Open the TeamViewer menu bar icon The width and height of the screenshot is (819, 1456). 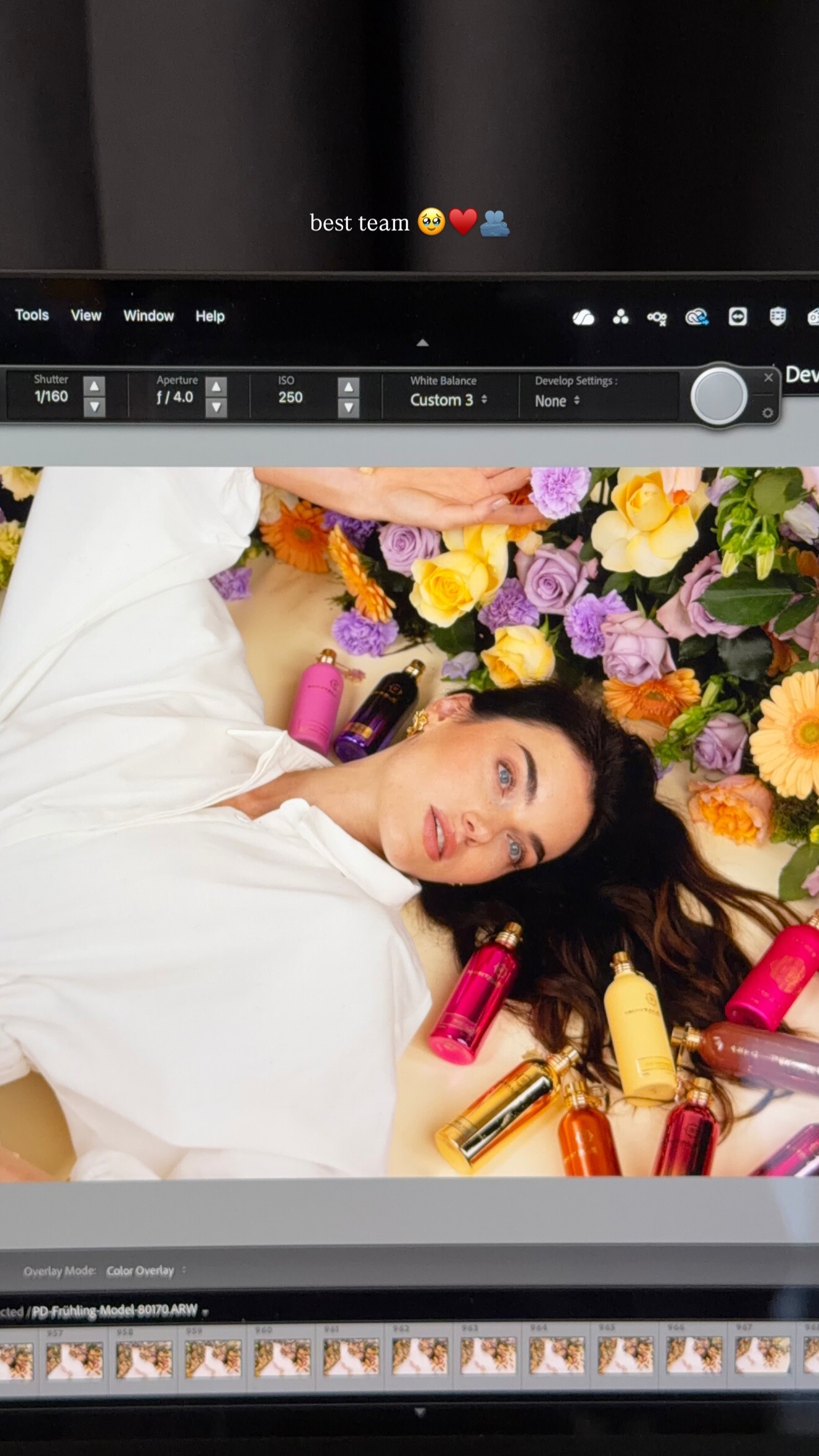point(737,317)
